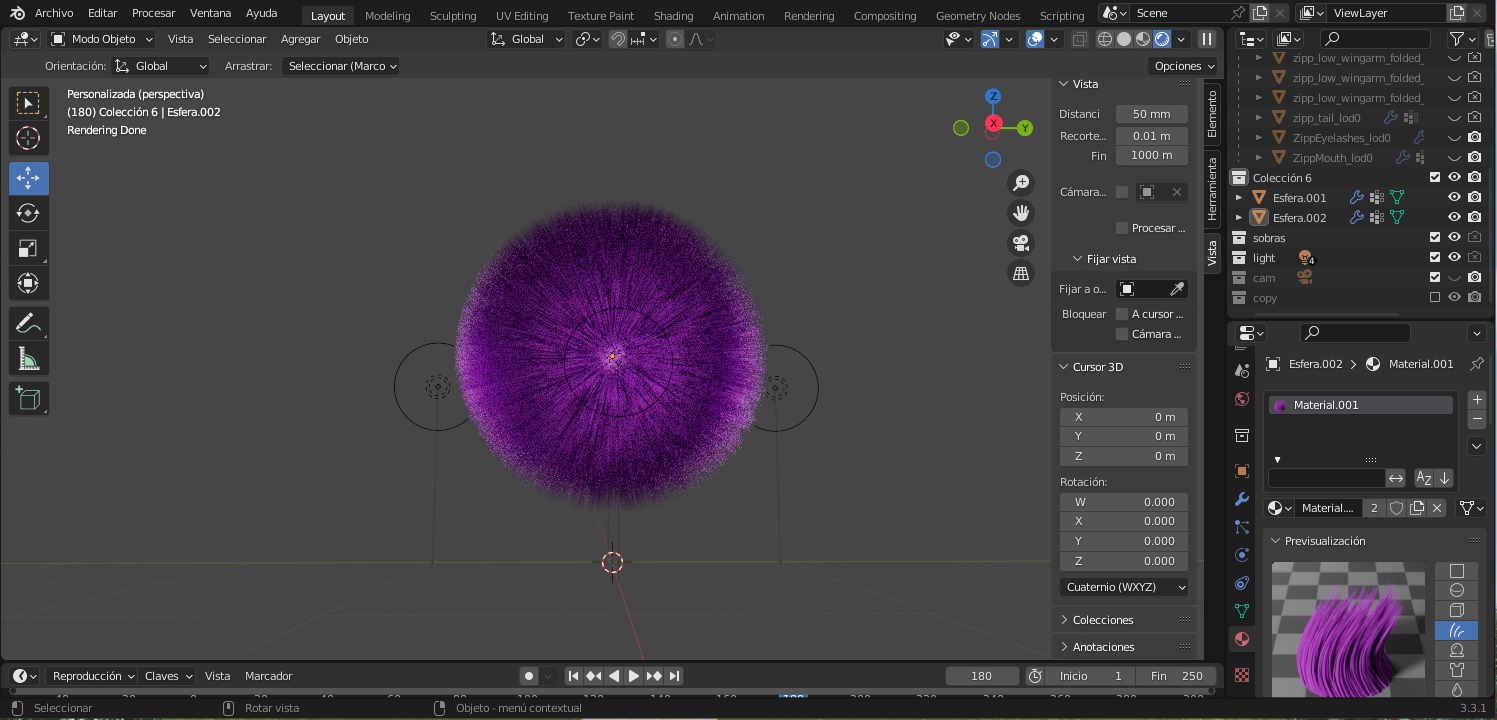Switch to material preview shading
This screenshot has width=1497, height=720.
(1143, 39)
